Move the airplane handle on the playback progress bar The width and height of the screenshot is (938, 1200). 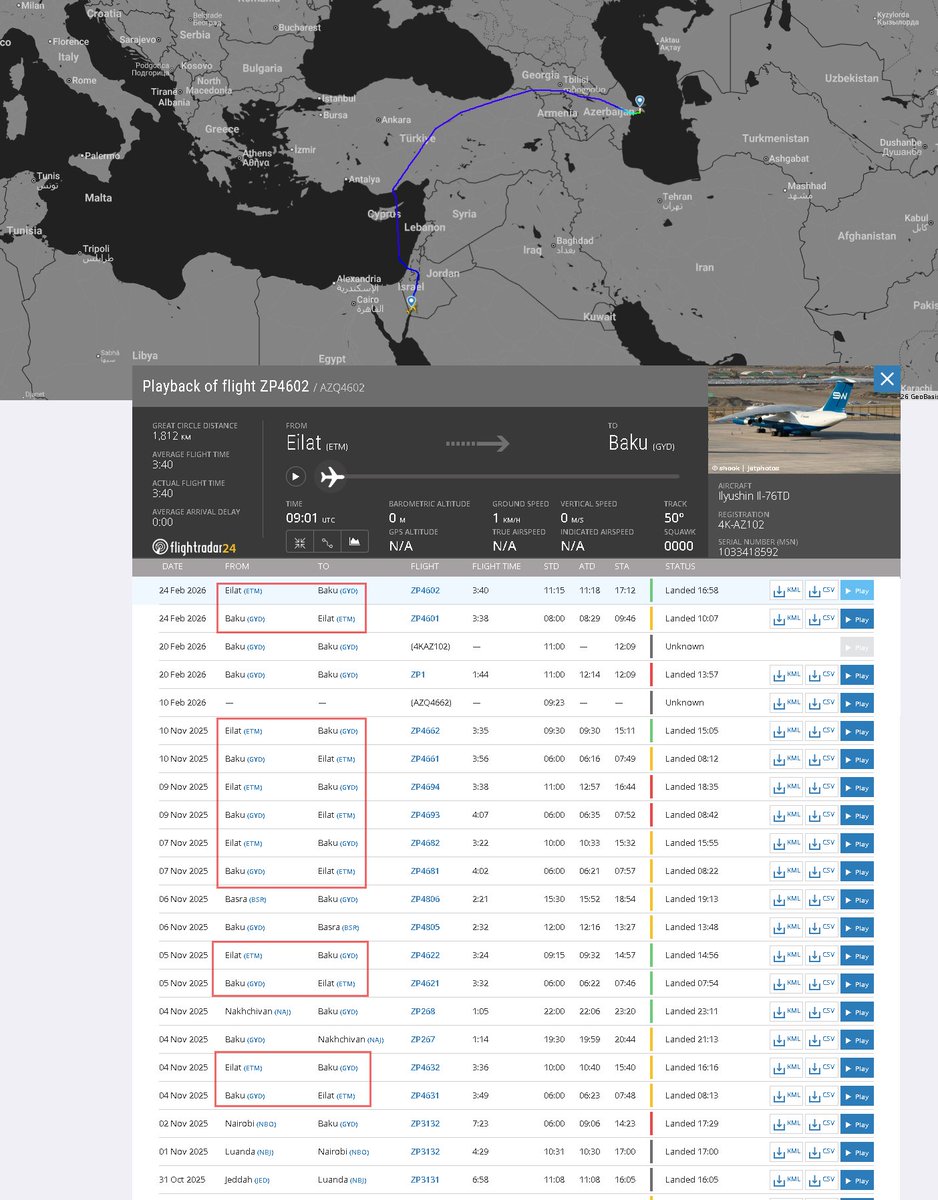333,477
